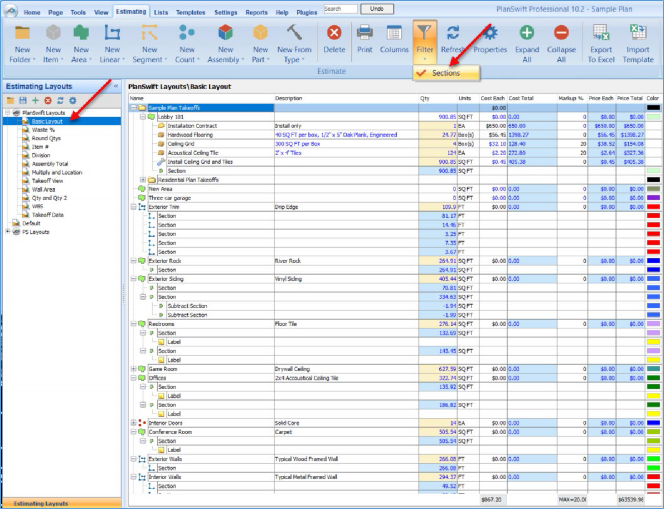664x509 pixels.
Task: Click the New Part icon
Action: [x=260, y=33]
